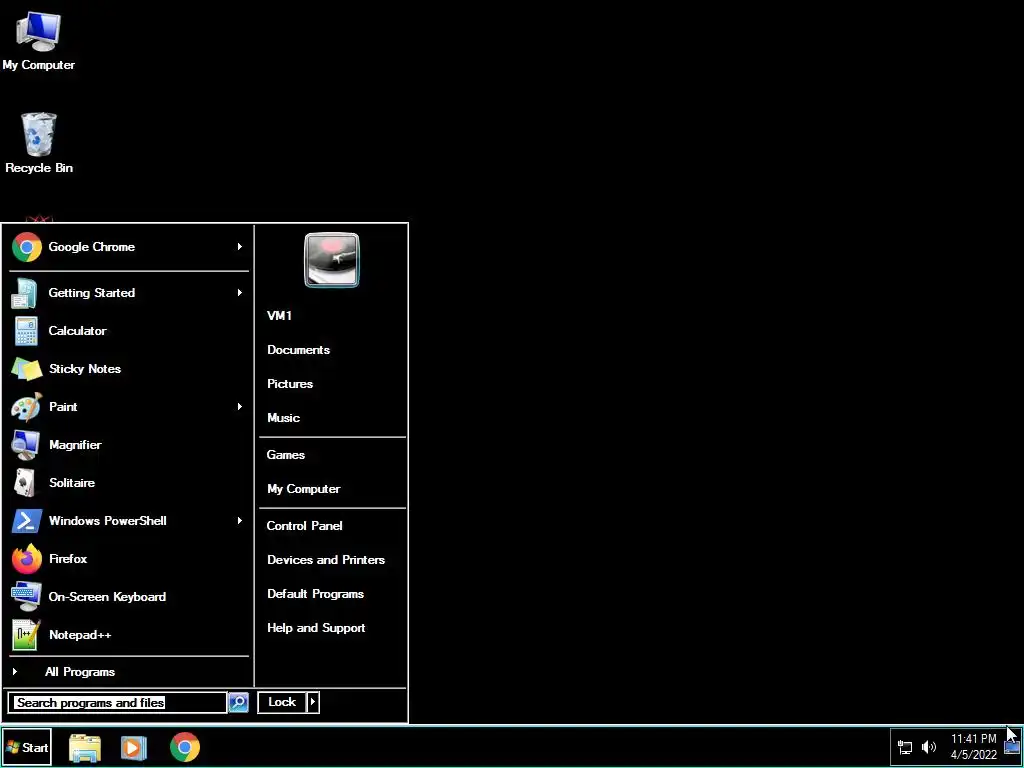This screenshot has height=768, width=1024.
Task: Expand Windows PowerShell submenu arrow
Action: [240, 520]
